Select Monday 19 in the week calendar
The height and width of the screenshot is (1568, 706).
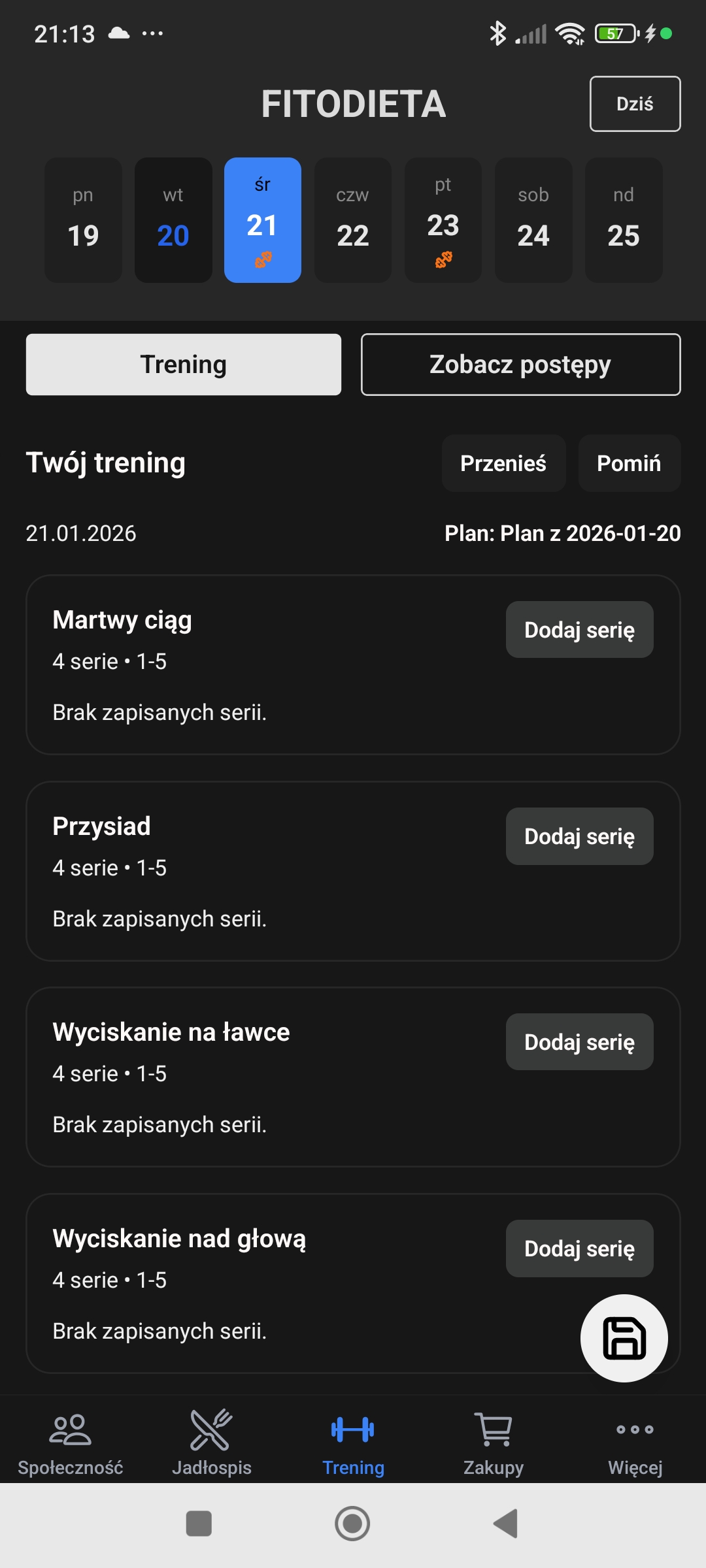tap(83, 220)
